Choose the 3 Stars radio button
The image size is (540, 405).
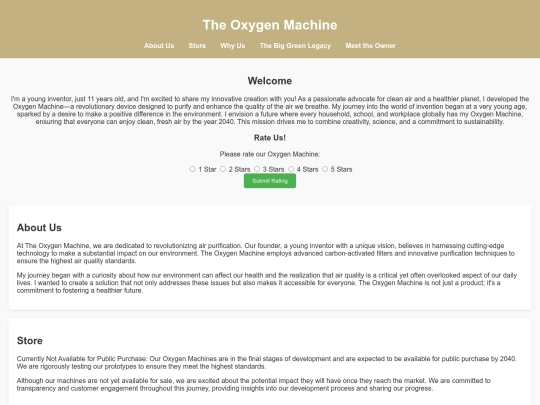257,169
